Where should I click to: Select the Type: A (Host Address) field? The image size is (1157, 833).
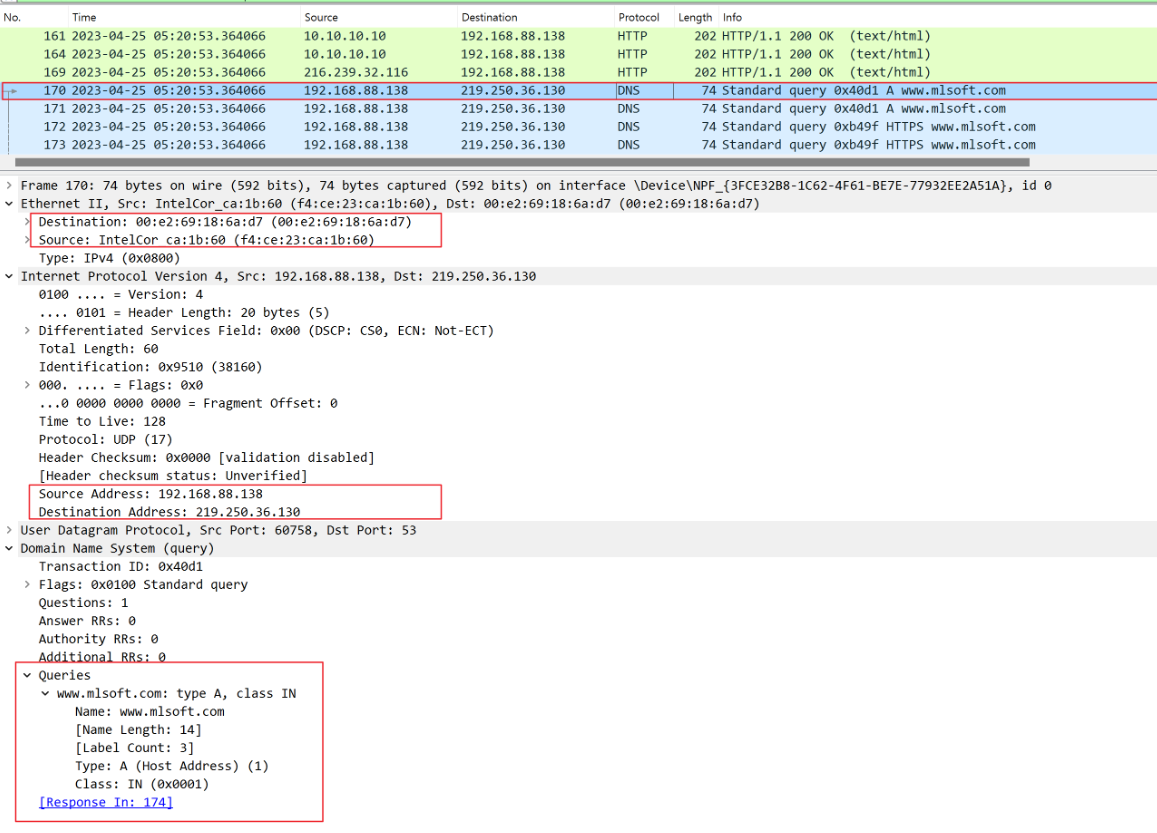(x=171, y=766)
